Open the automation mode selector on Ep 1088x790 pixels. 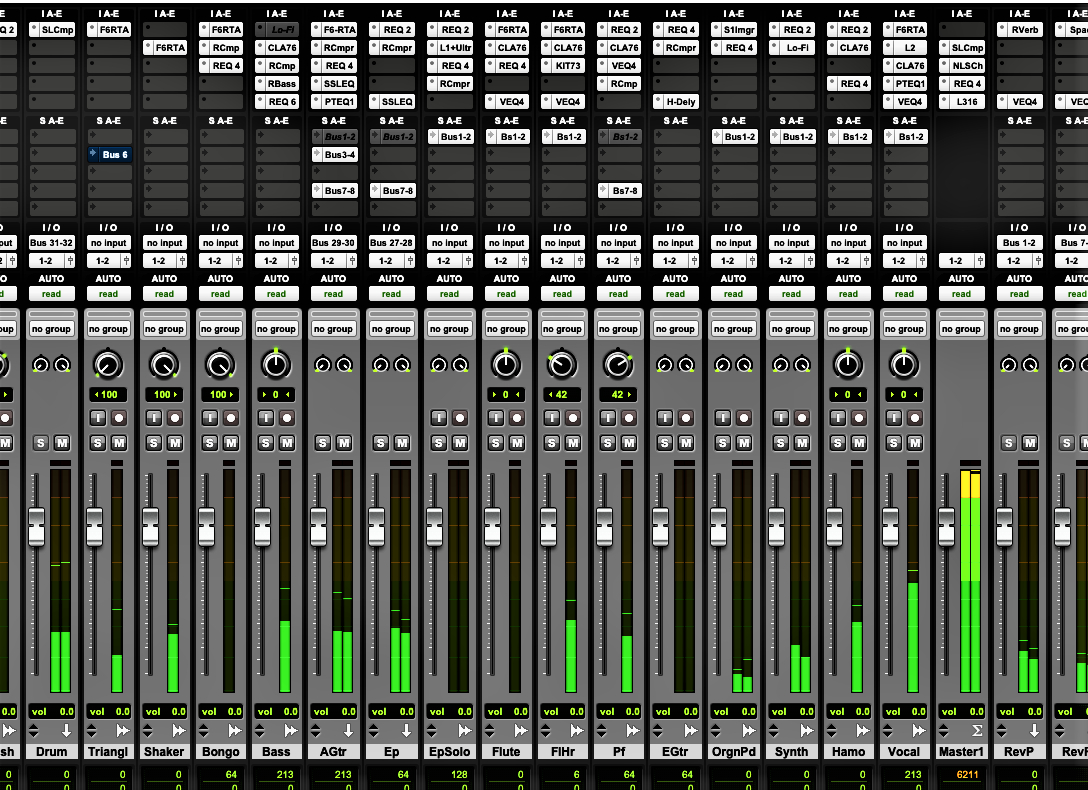[391, 293]
